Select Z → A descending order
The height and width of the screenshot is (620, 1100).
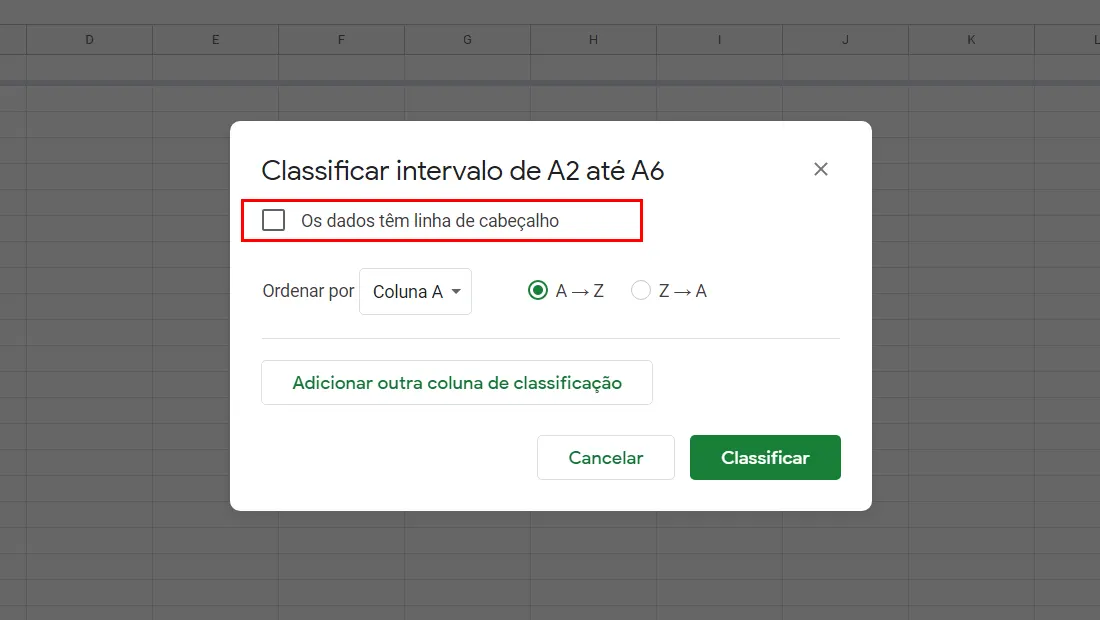(640, 290)
